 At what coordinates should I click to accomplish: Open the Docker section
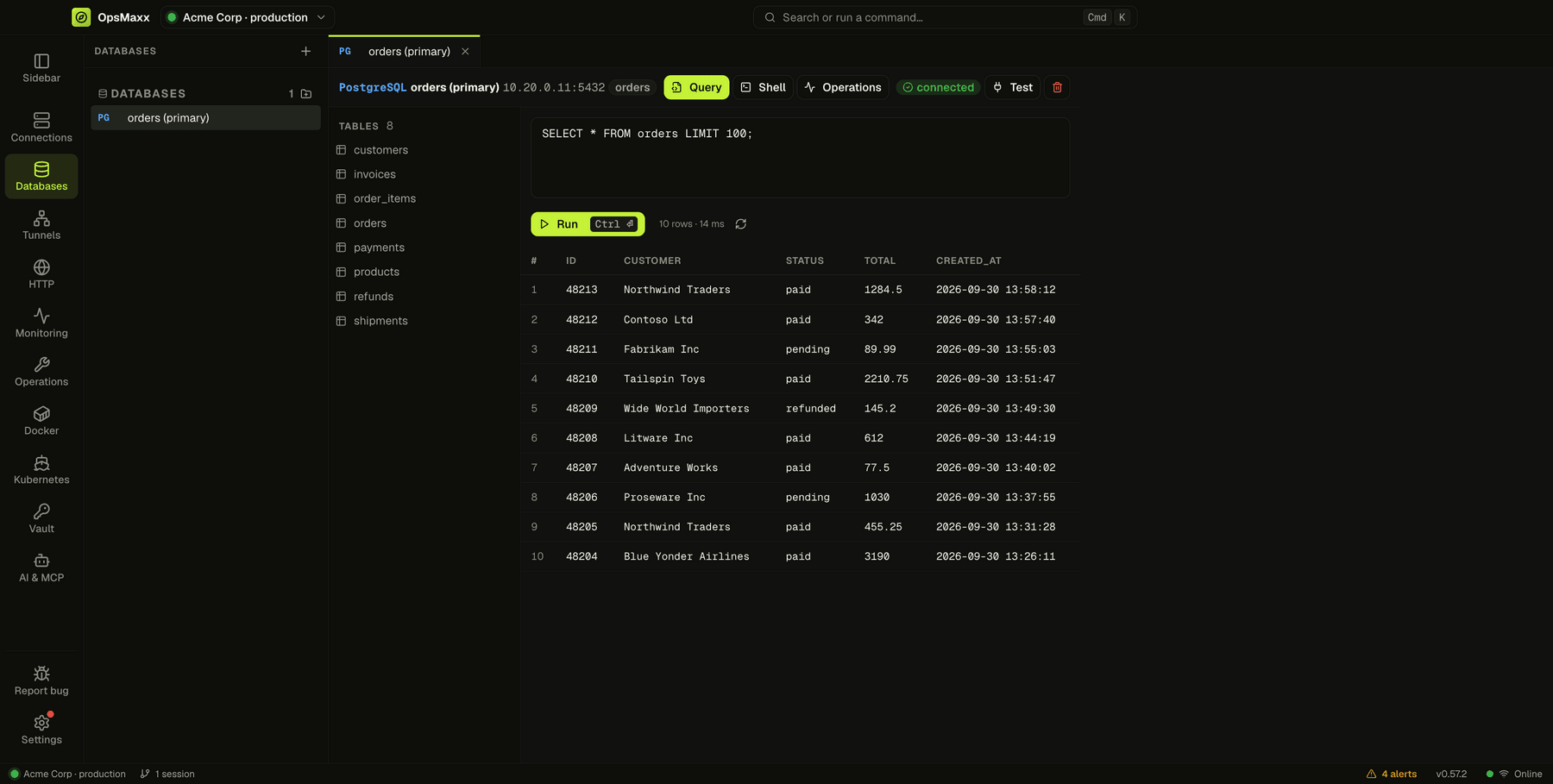41,421
